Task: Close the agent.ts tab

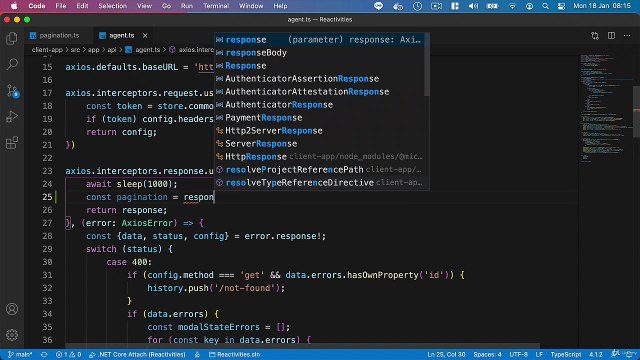Action: click(x=145, y=36)
